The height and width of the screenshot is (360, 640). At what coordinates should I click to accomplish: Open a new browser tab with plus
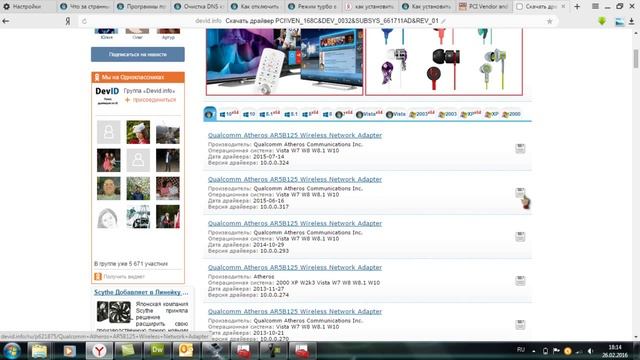577,7
